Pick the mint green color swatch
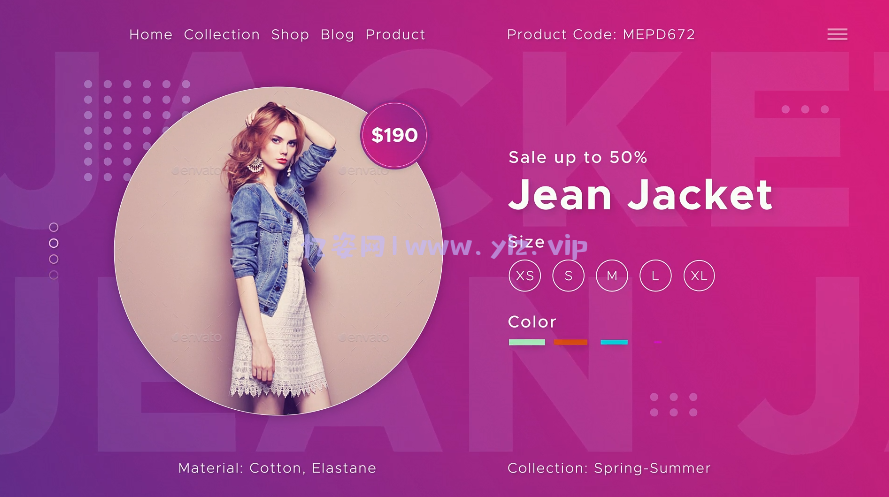 tap(527, 342)
